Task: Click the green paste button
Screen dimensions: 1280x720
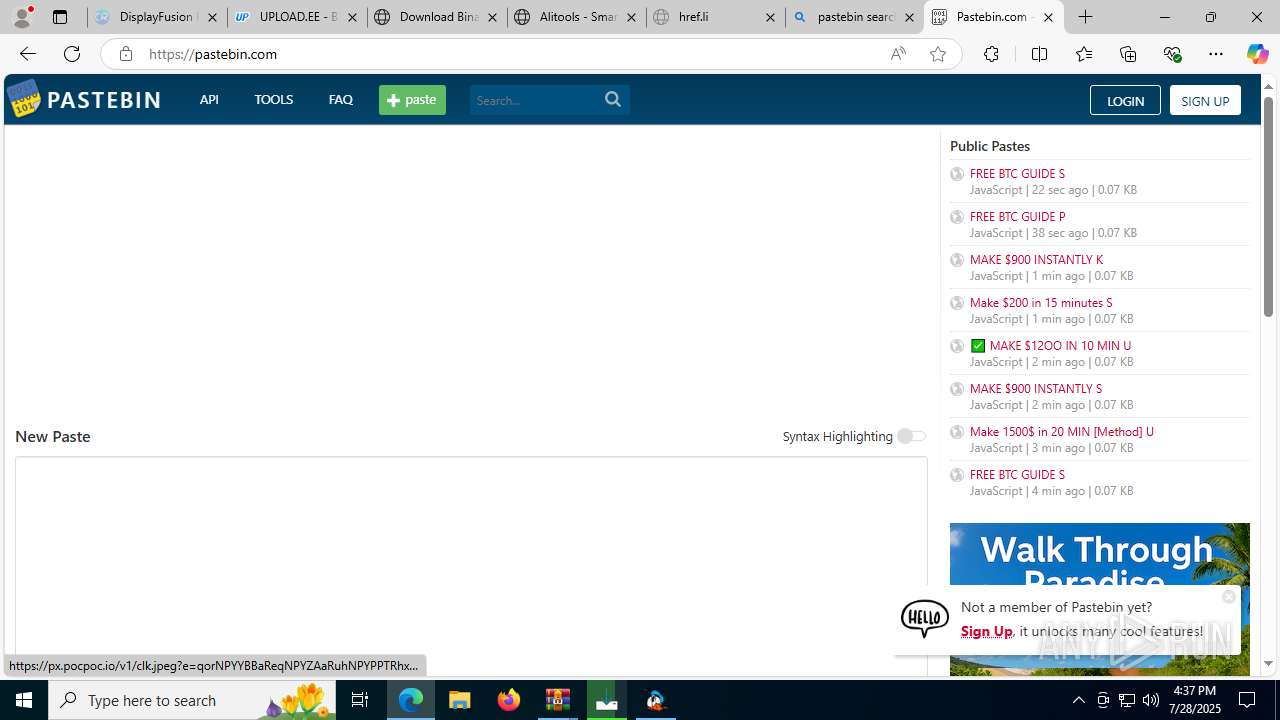Action: (x=412, y=99)
